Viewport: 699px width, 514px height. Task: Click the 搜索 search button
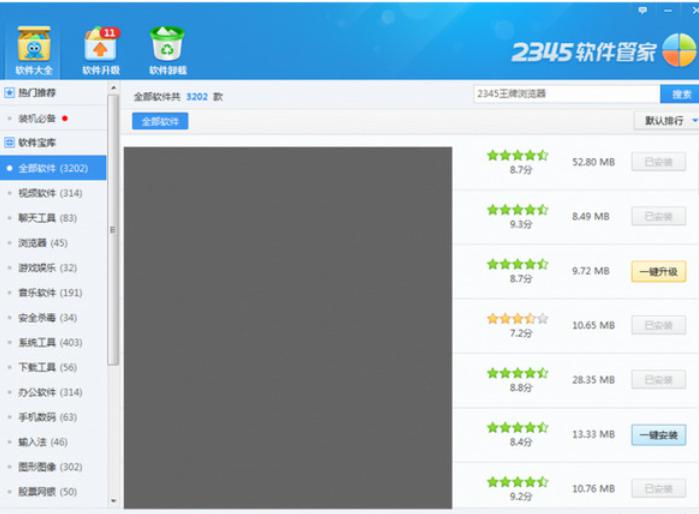680,94
